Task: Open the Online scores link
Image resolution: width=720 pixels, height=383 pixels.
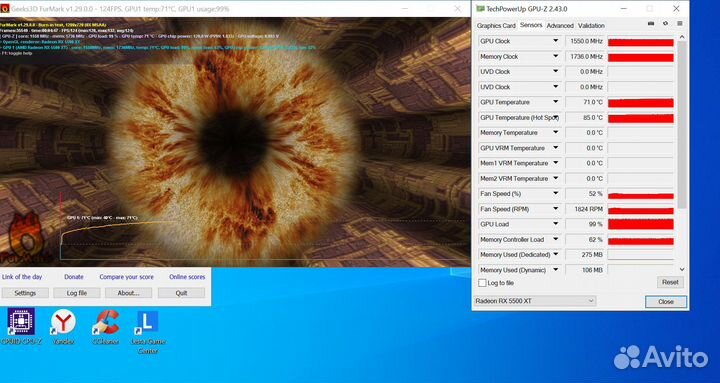Action: pyautogui.click(x=187, y=277)
